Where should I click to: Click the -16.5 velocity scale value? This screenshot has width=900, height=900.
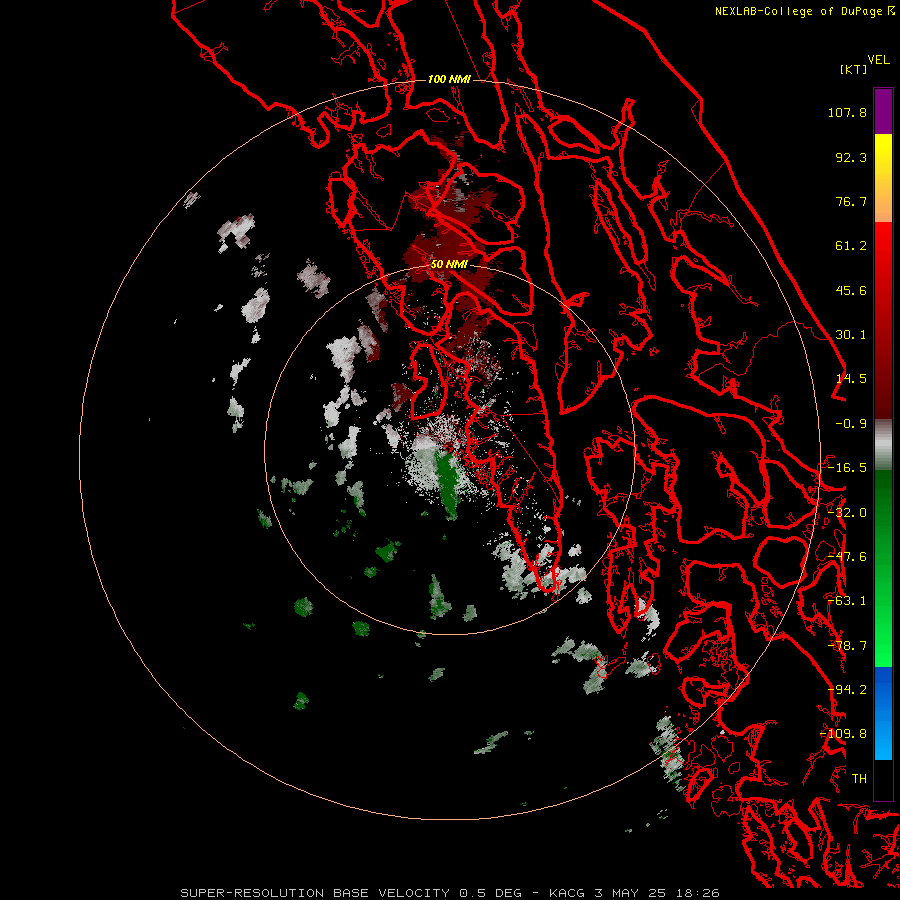click(x=847, y=468)
